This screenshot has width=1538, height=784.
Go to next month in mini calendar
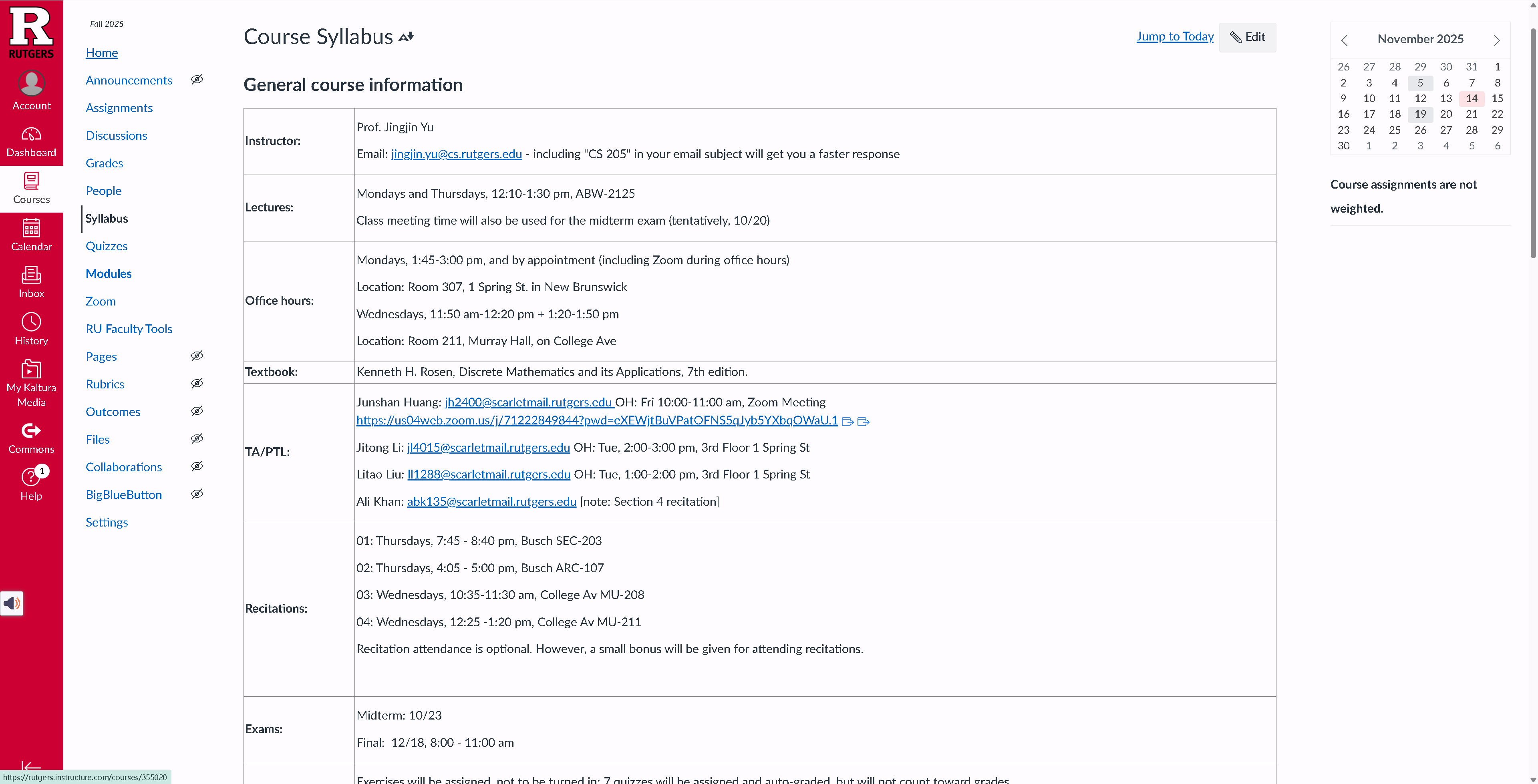tap(1496, 40)
